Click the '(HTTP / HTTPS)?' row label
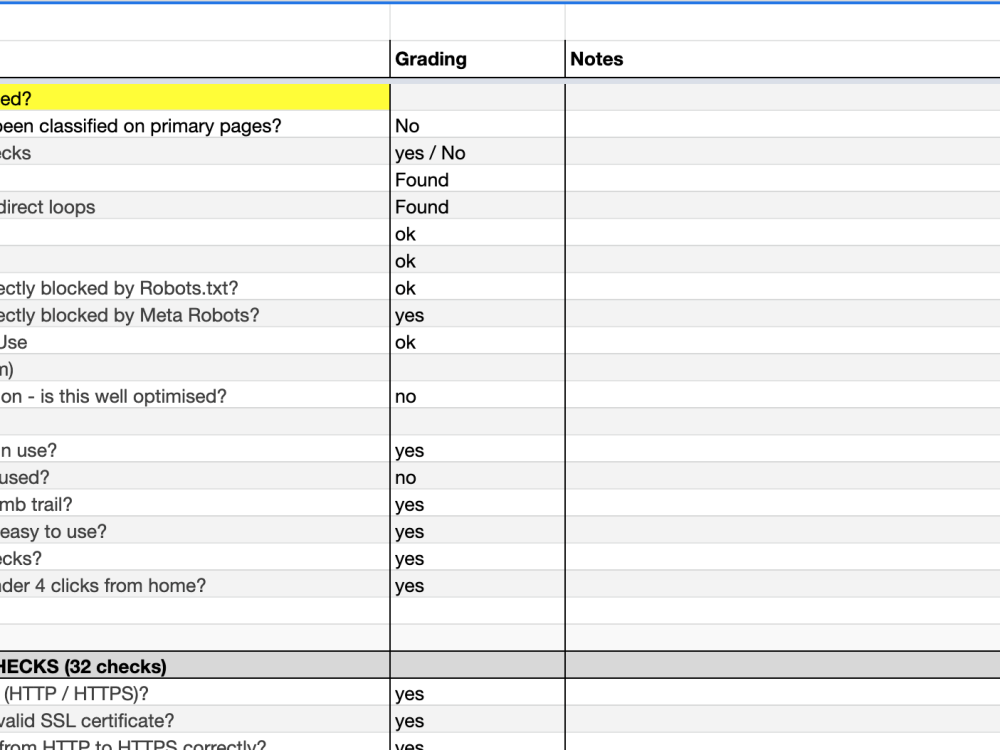 tap(195, 693)
